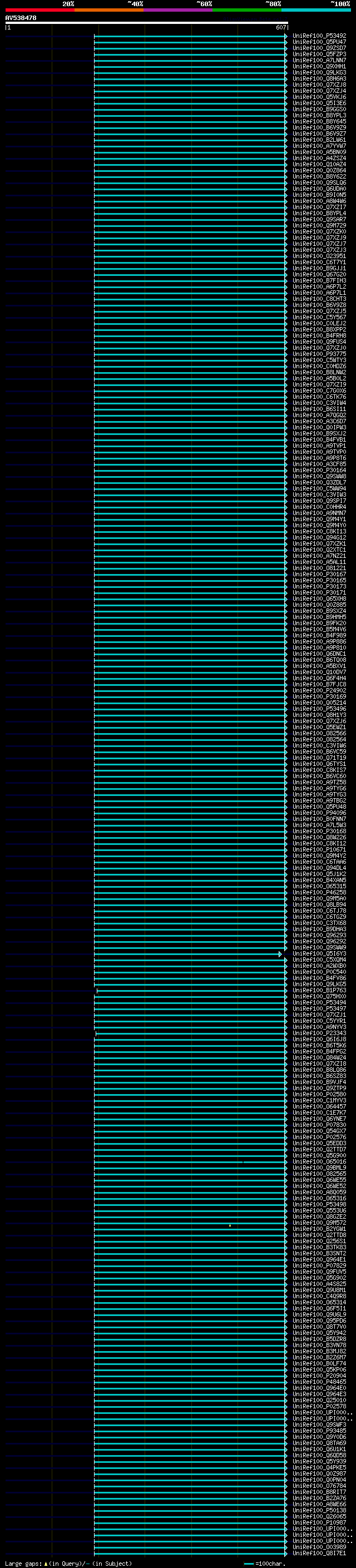Viewport: 356px width, 1568px height.
Task: Open hit UniRef100_Q9XHH1
Action: click(x=319, y=66)
